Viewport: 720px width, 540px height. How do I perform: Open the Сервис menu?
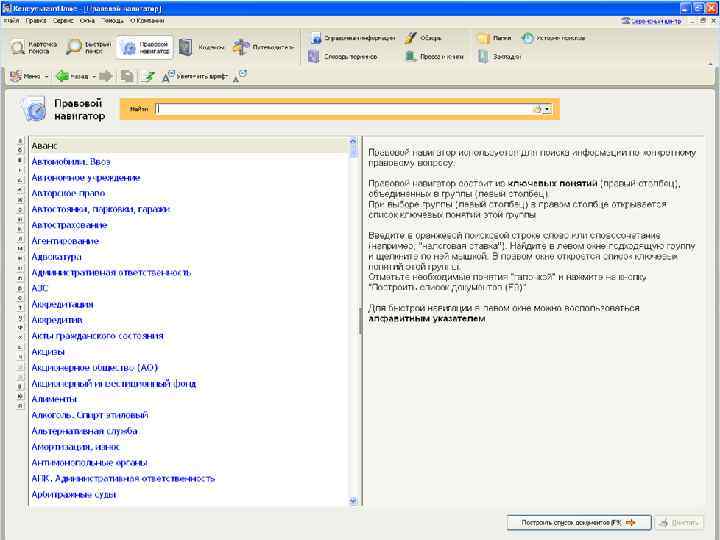click(63, 21)
